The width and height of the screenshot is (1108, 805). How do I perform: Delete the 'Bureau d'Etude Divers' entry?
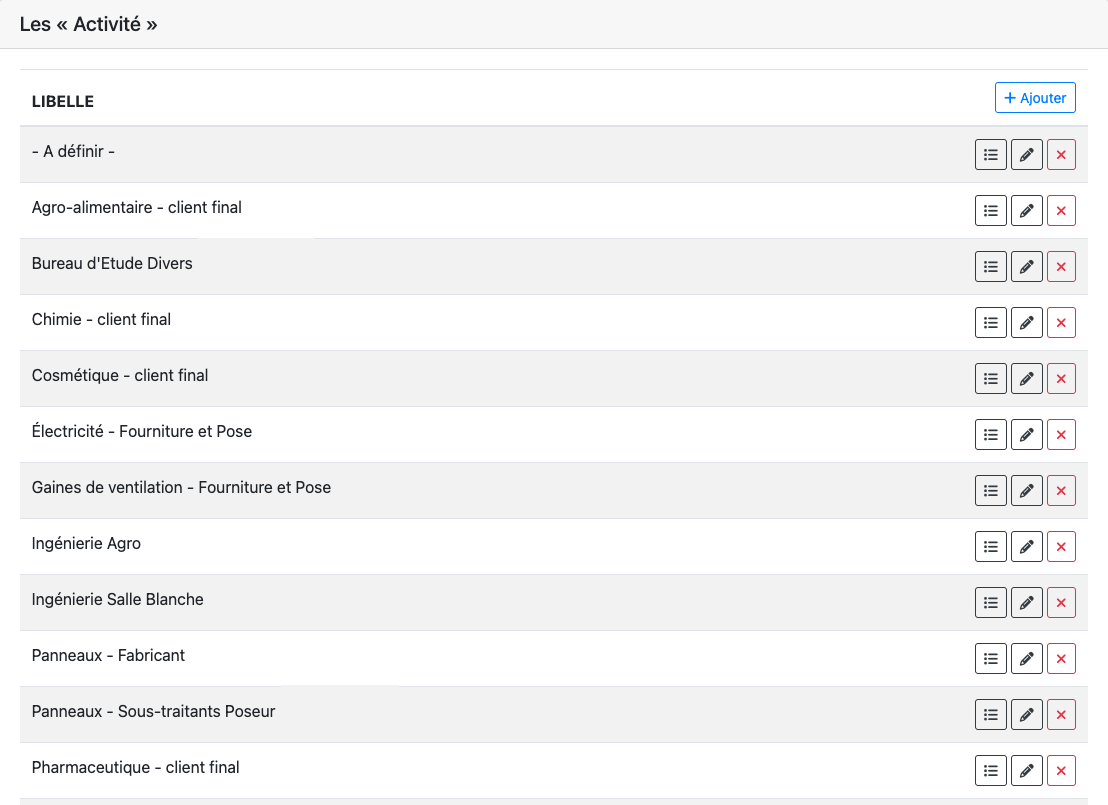tap(1061, 267)
